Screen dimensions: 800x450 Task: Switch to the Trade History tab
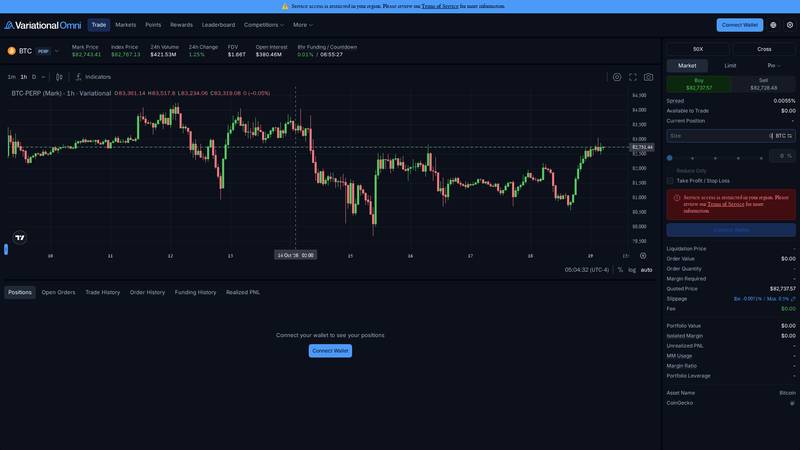(x=103, y=292)
